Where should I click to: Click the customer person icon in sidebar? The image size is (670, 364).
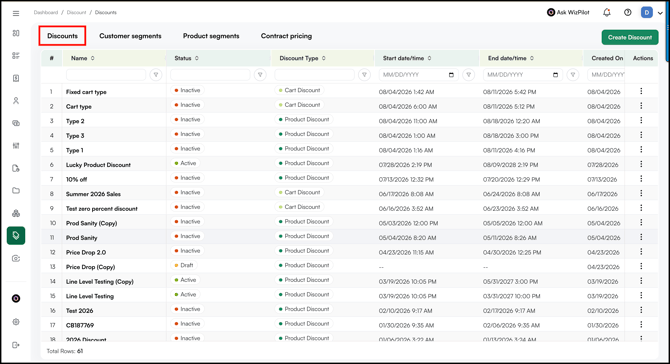16,100
